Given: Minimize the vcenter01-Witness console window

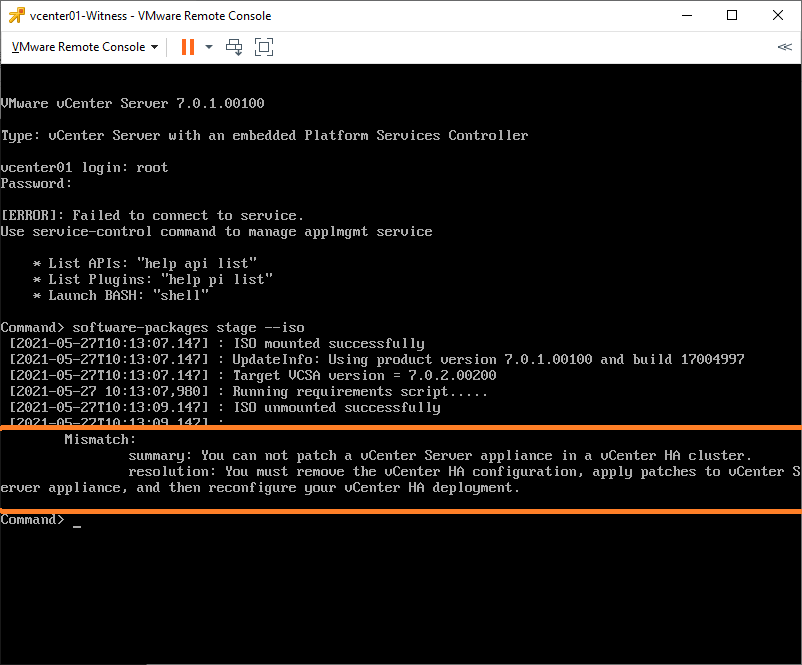Looking at the screenshot, I should tap(687, 15).
